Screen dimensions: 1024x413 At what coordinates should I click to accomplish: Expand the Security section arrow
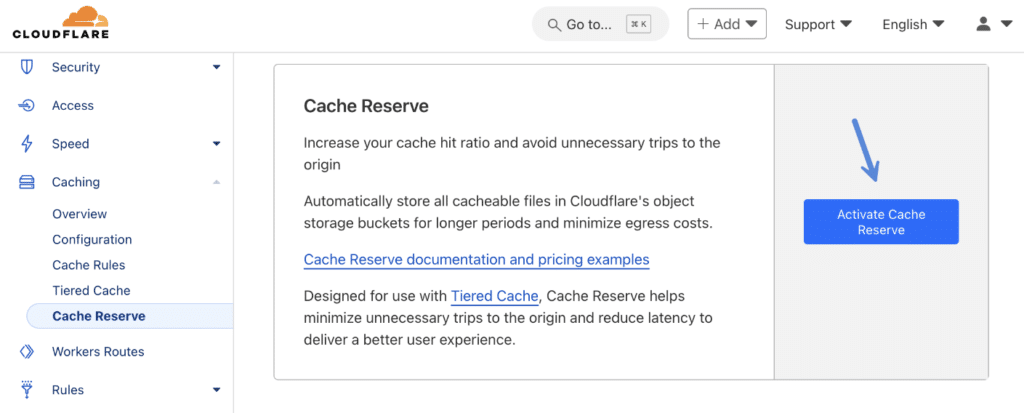click(216, 67)
